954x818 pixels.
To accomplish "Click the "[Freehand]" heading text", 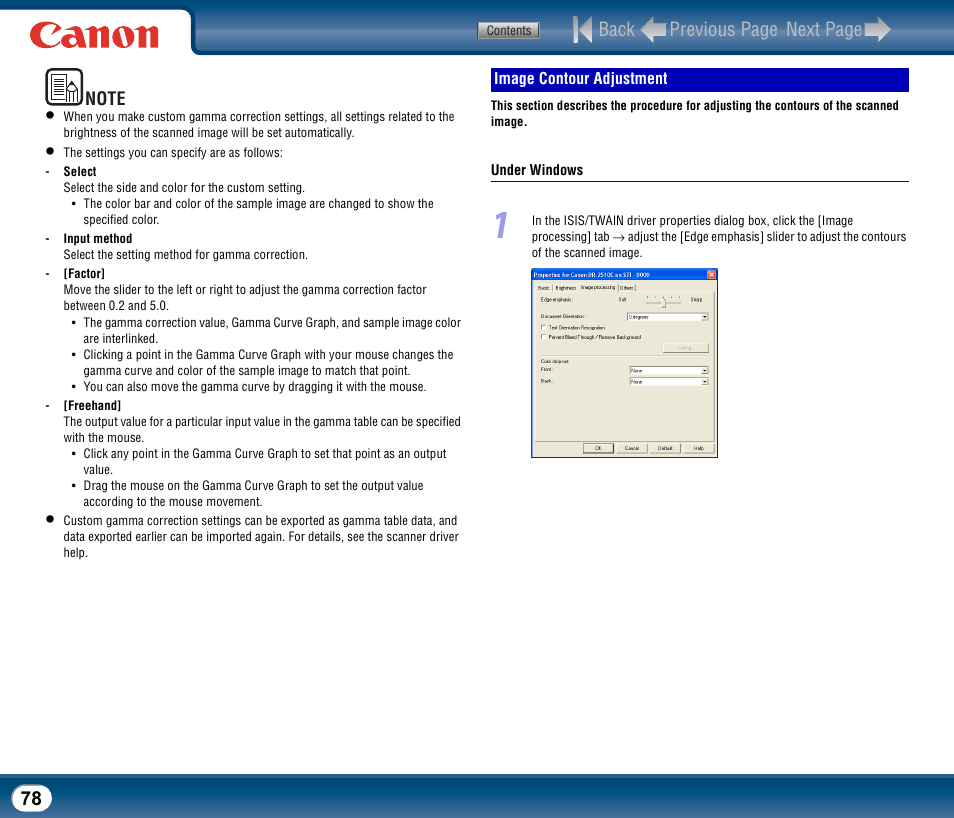I will pyautogui.click(x=92, y=406).
